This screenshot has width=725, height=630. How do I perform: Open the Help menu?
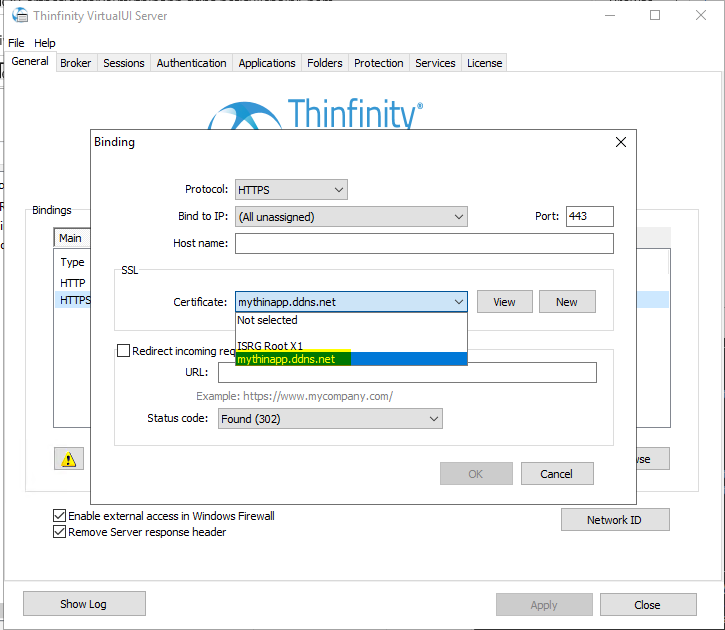point(44,43)
